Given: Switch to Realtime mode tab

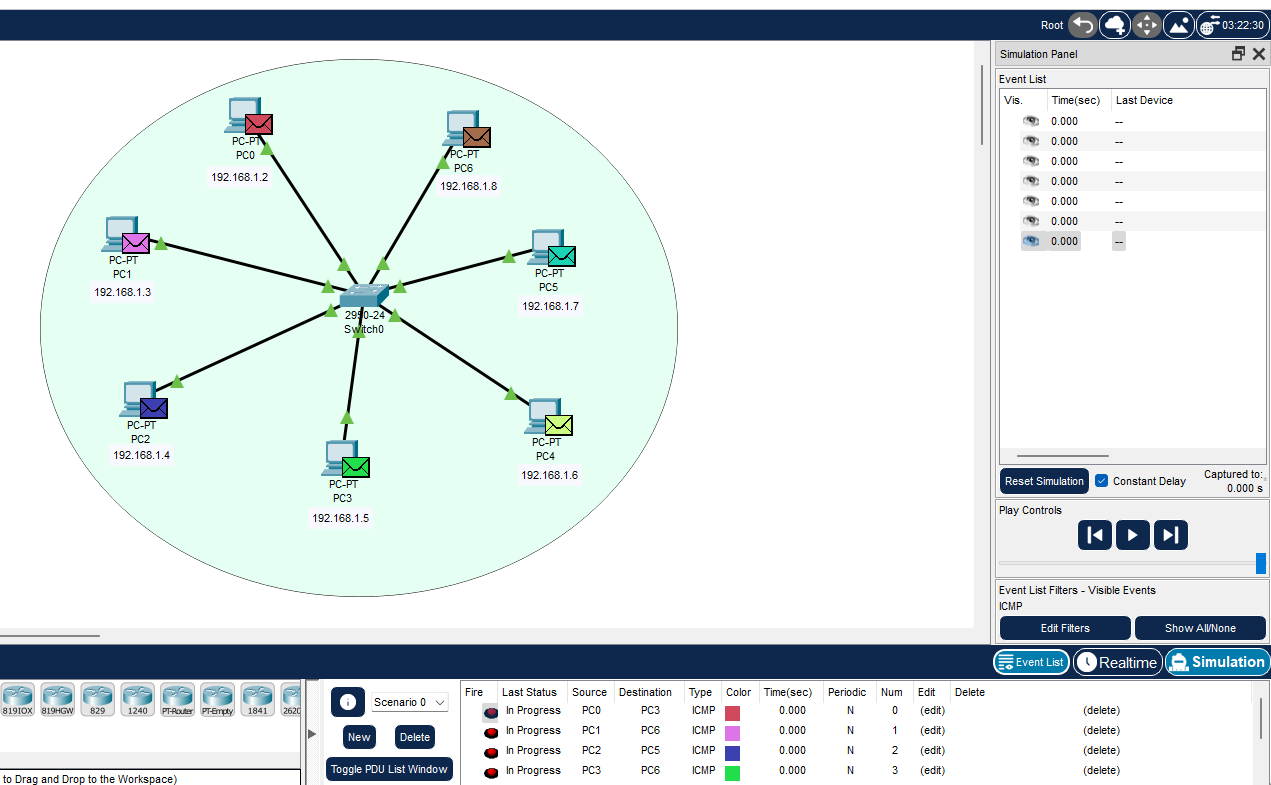Looking at the screenshot, I should (1117, 662).
